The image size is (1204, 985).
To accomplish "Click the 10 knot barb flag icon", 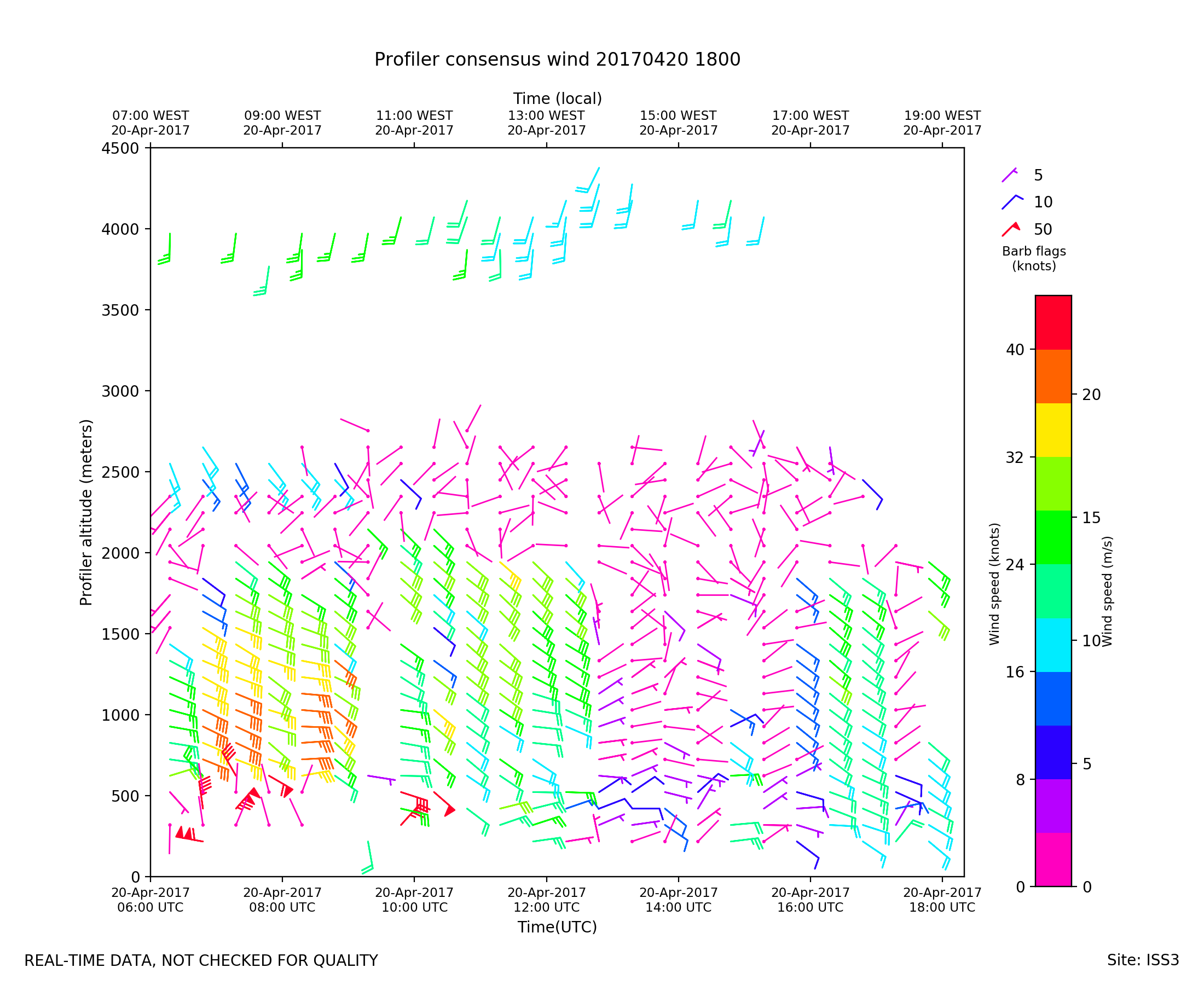I will pyautogui.click(x=1011, y=202).
